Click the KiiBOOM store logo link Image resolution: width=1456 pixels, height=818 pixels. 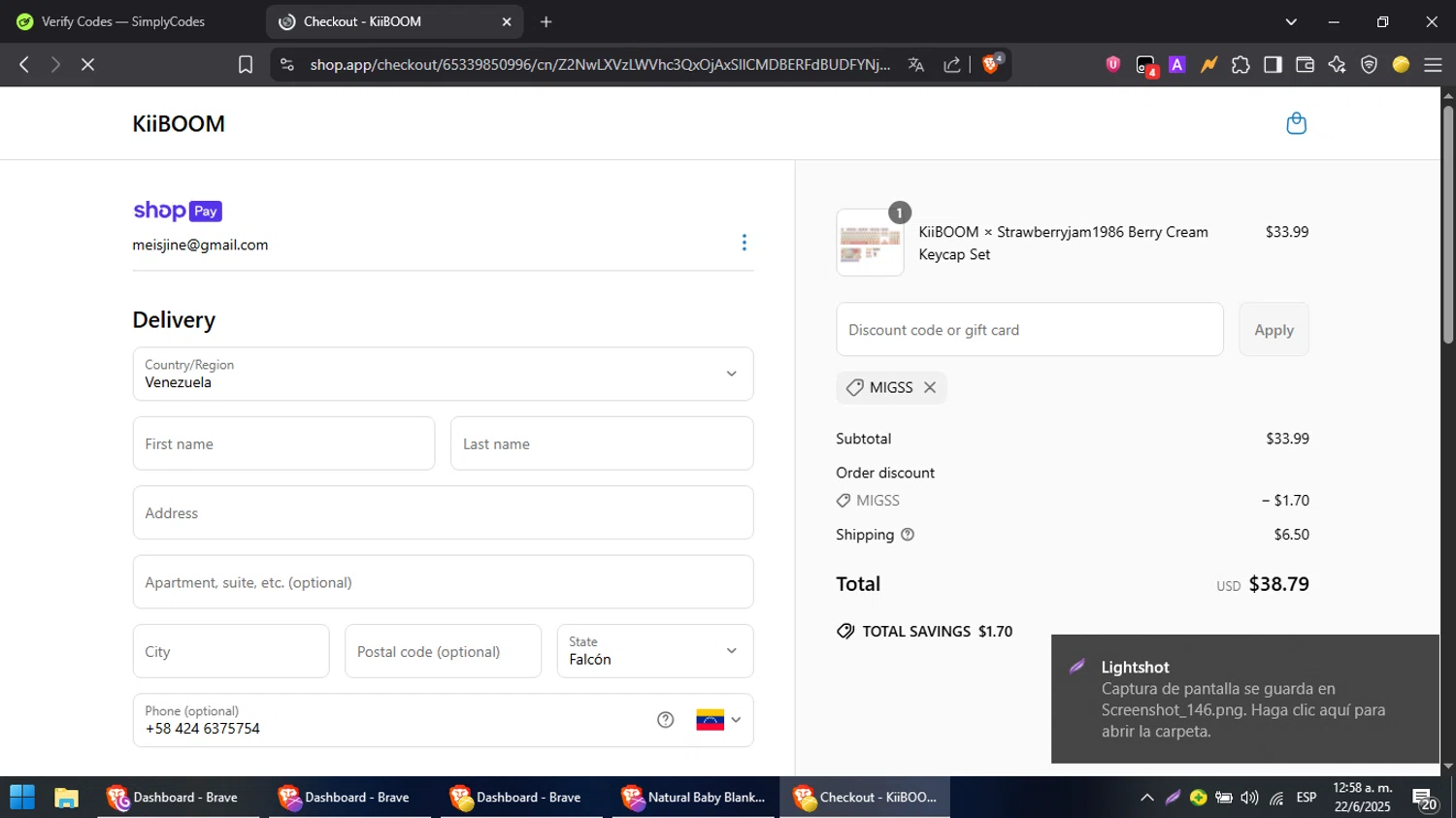point(179,123)
